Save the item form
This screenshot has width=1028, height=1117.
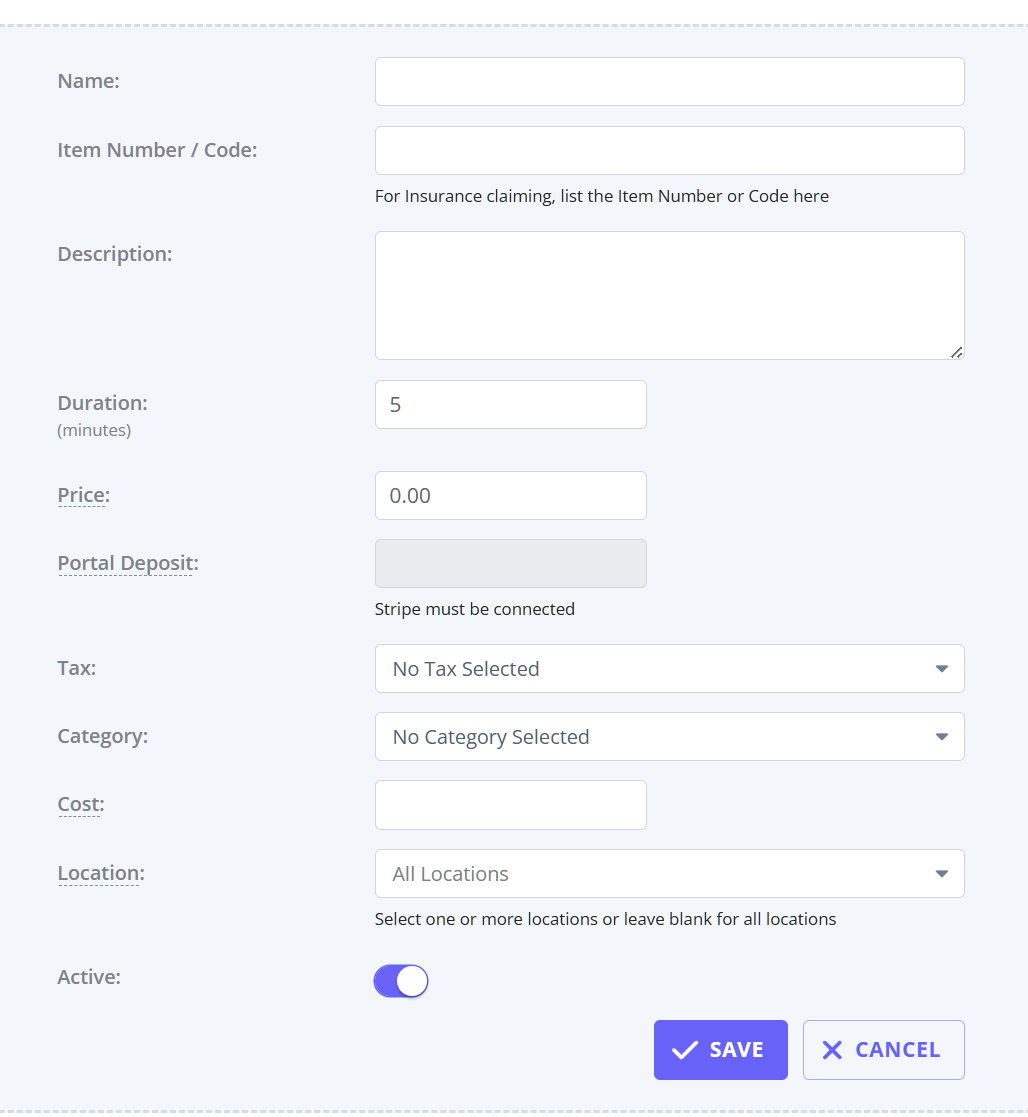[720, 1050]
